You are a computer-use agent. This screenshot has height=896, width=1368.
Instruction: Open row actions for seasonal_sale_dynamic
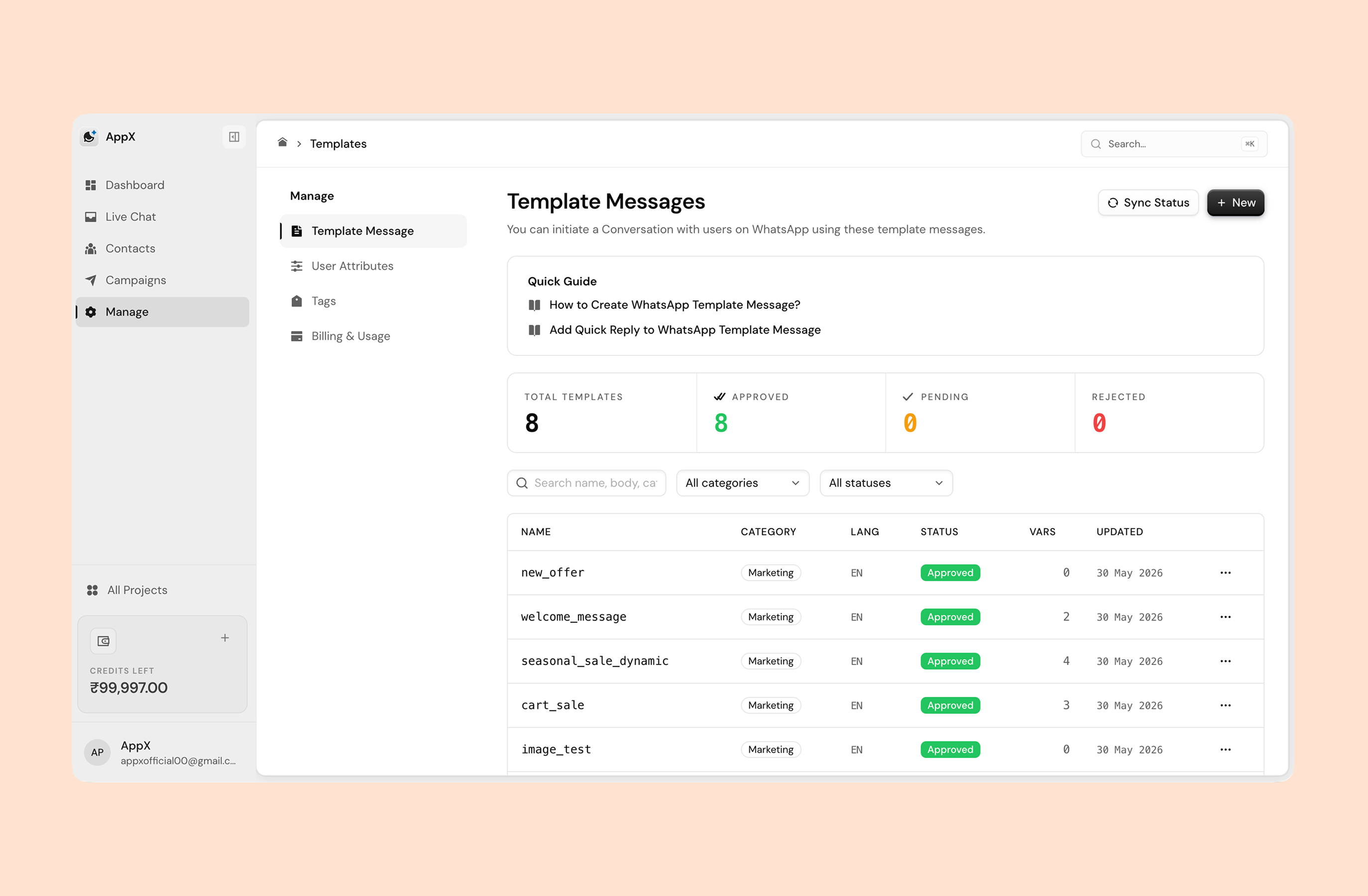(x=1226, y=661)
